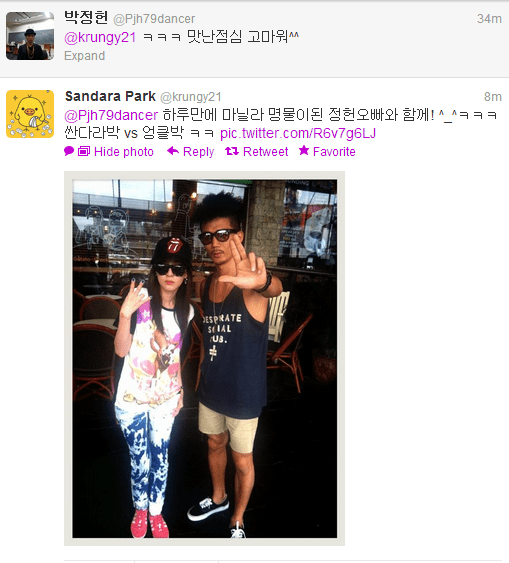Open Sandara Park's yellow chick avatar
This screenshot has height=563, width=509.
tap(30, 114)
